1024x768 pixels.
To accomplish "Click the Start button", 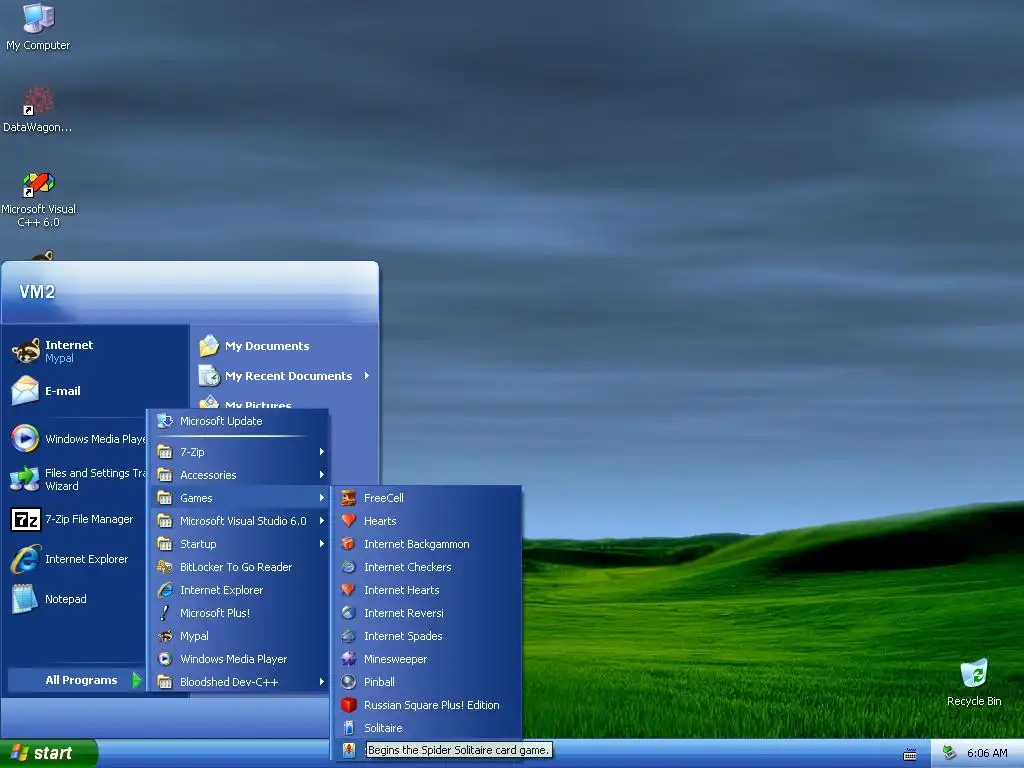I will 48,753.
